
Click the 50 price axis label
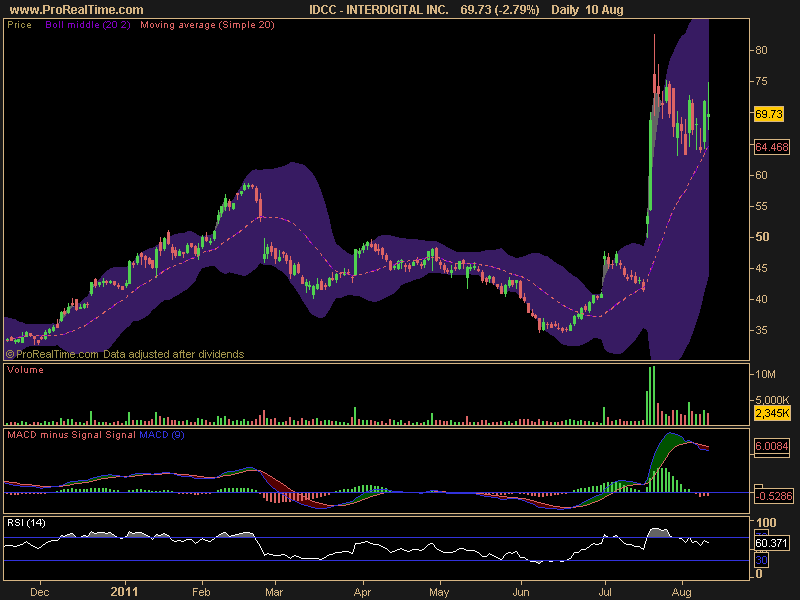pos(762,237)
